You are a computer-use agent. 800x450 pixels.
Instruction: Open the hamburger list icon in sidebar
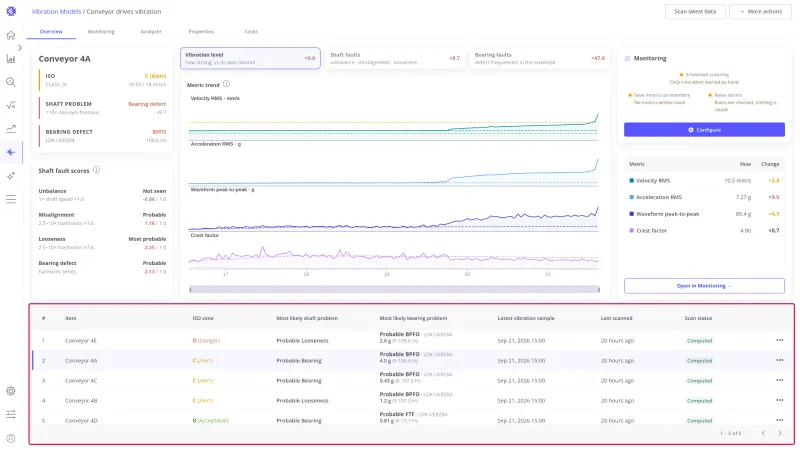11,199
